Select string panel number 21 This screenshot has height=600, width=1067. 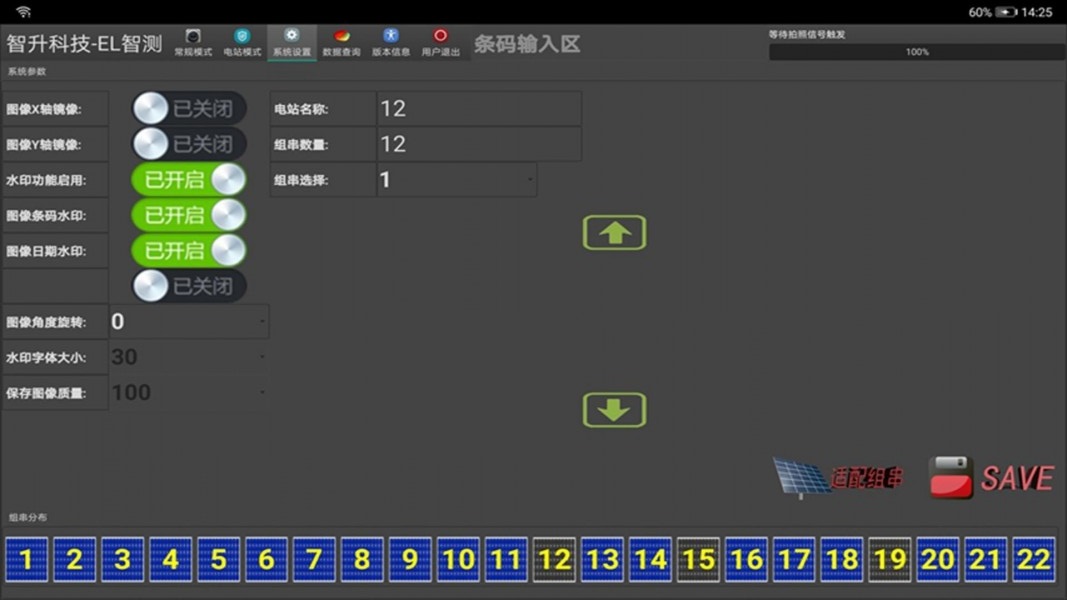985,559
